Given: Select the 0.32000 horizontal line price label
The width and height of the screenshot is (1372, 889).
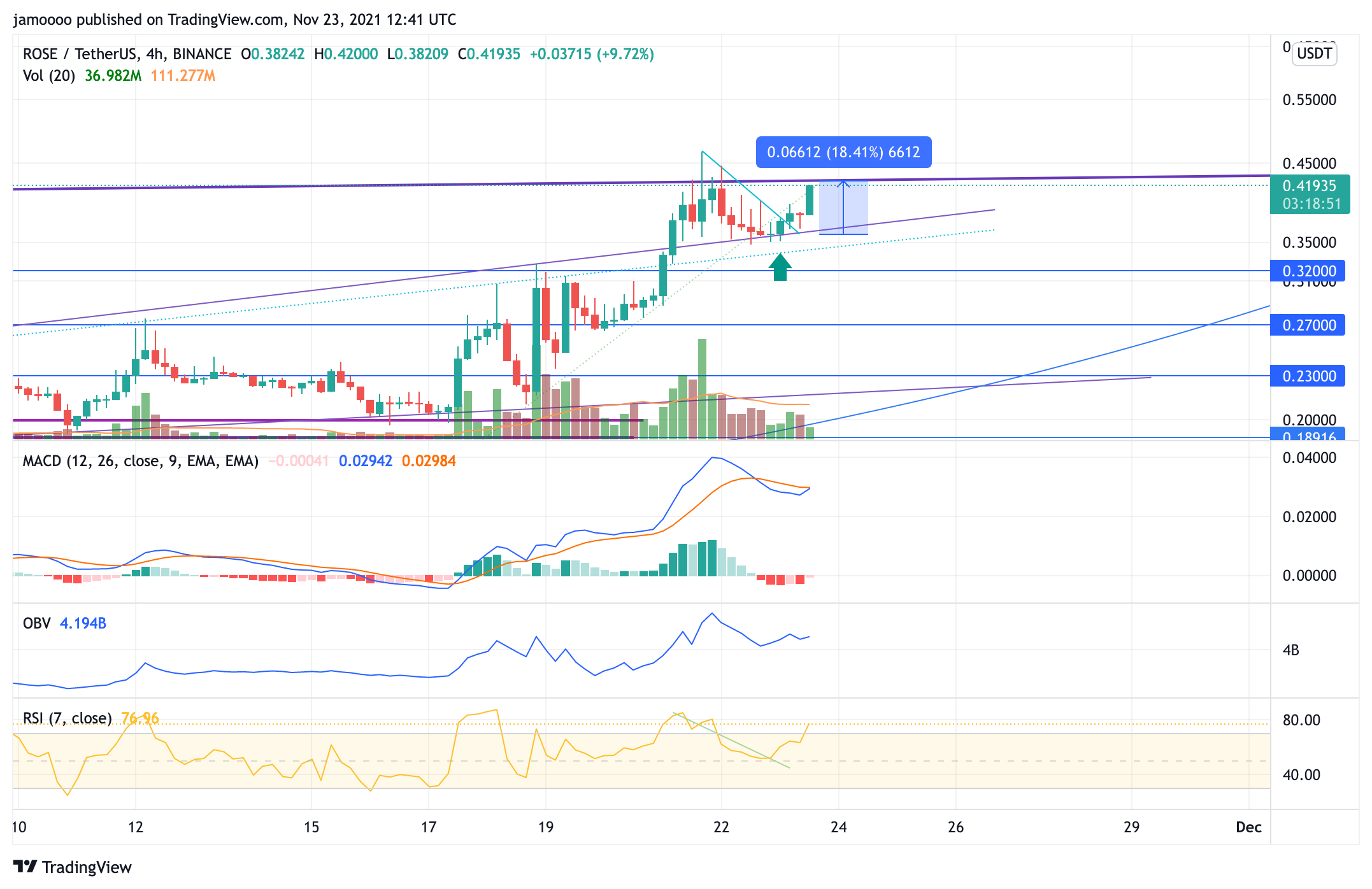Looking at the screenshot, I should pyautogui.click(x=1308, y=271).
